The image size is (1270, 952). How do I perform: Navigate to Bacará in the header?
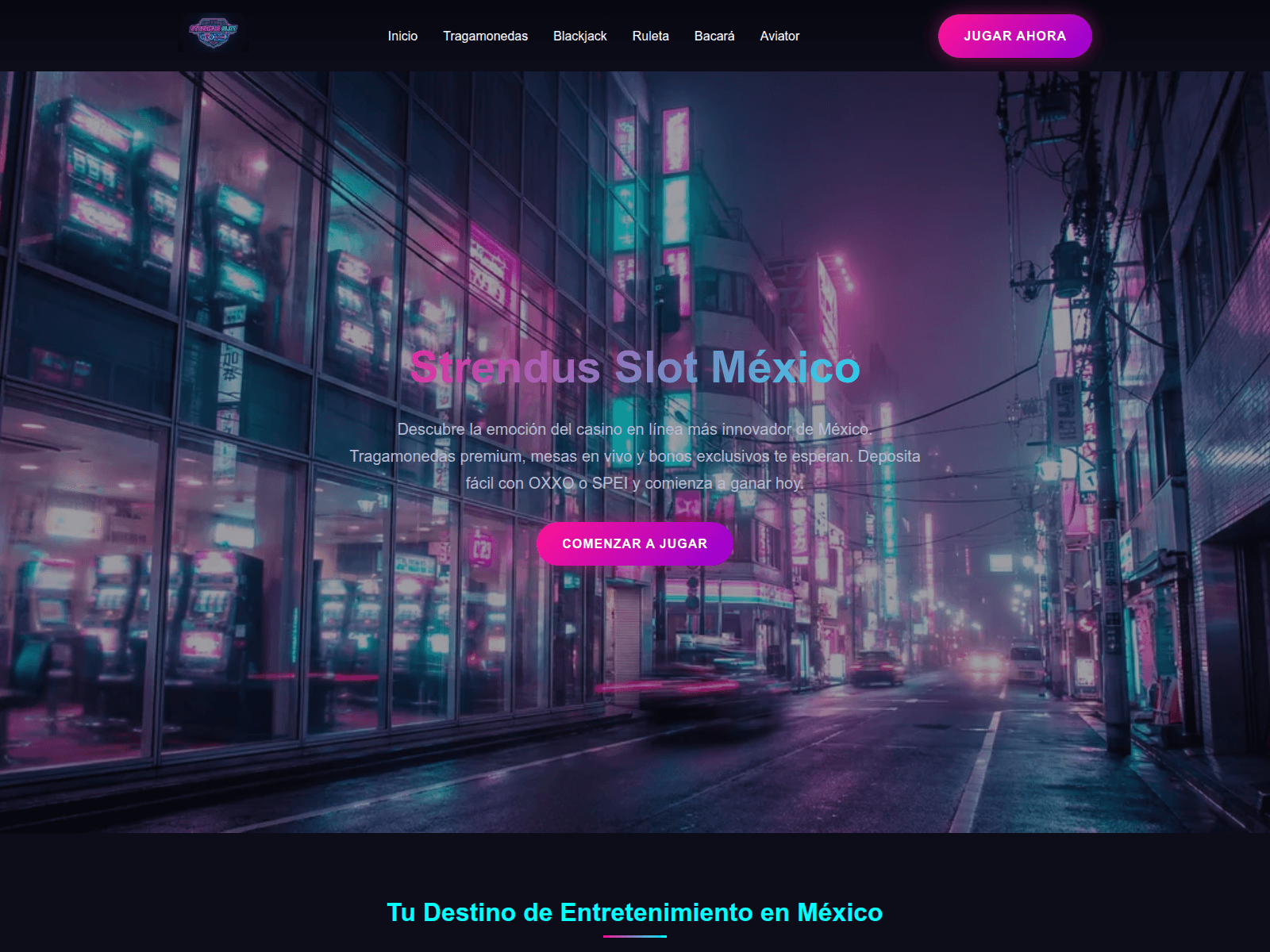714,36
